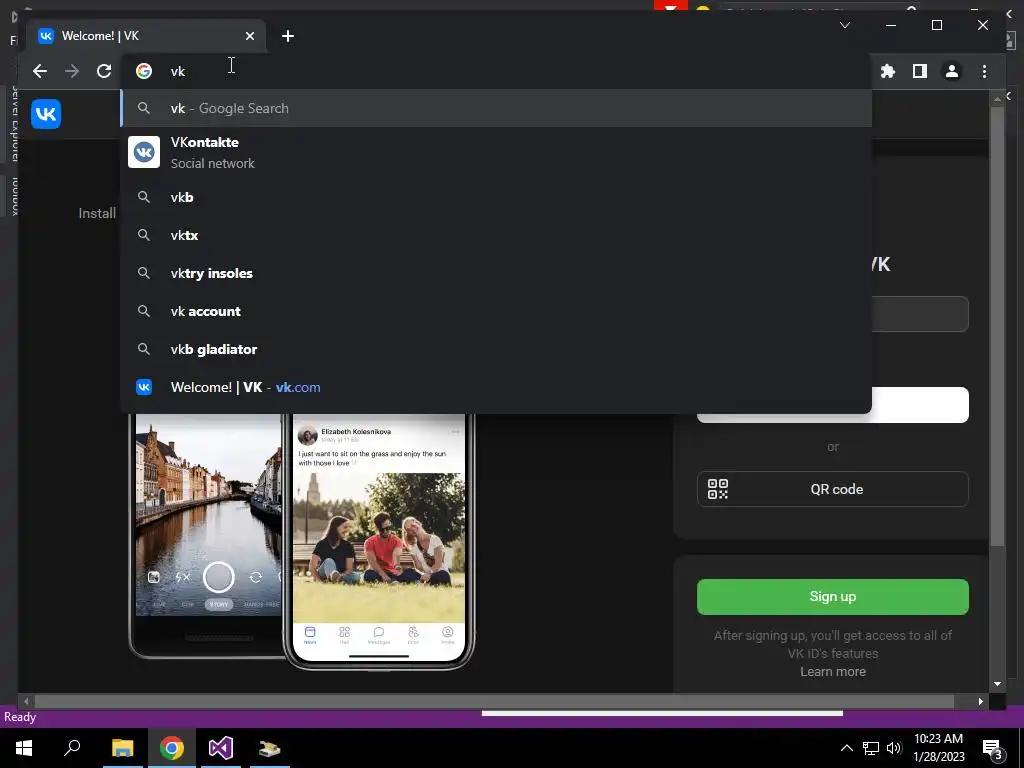Click the network tray icon
The height and width of the screenshot is (768, 1024).
click(871, 748)
